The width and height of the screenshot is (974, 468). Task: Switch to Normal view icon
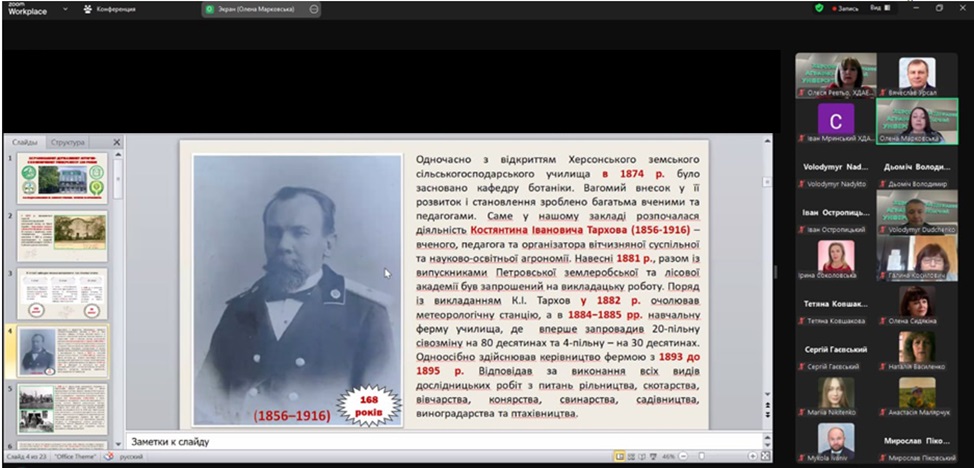pos(619,457)
